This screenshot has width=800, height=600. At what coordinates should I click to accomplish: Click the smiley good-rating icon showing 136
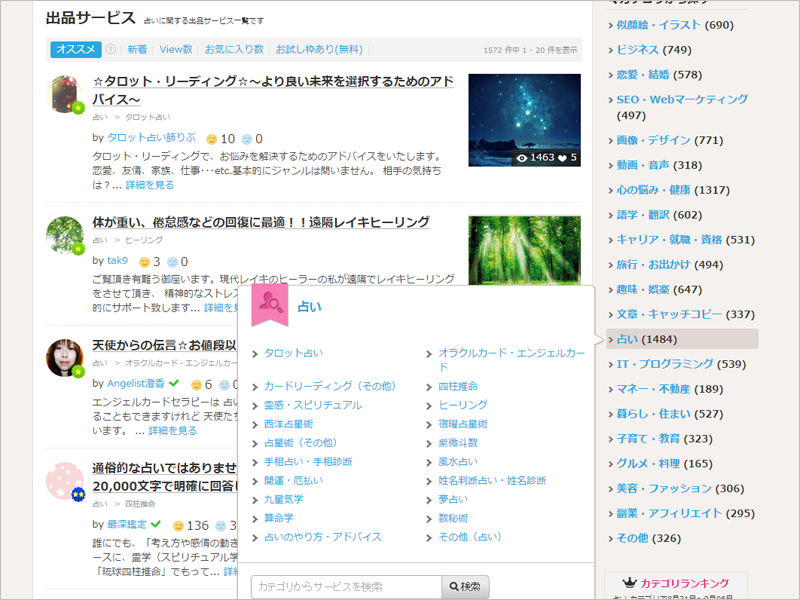pyautogui.click(x=179, y=526)
